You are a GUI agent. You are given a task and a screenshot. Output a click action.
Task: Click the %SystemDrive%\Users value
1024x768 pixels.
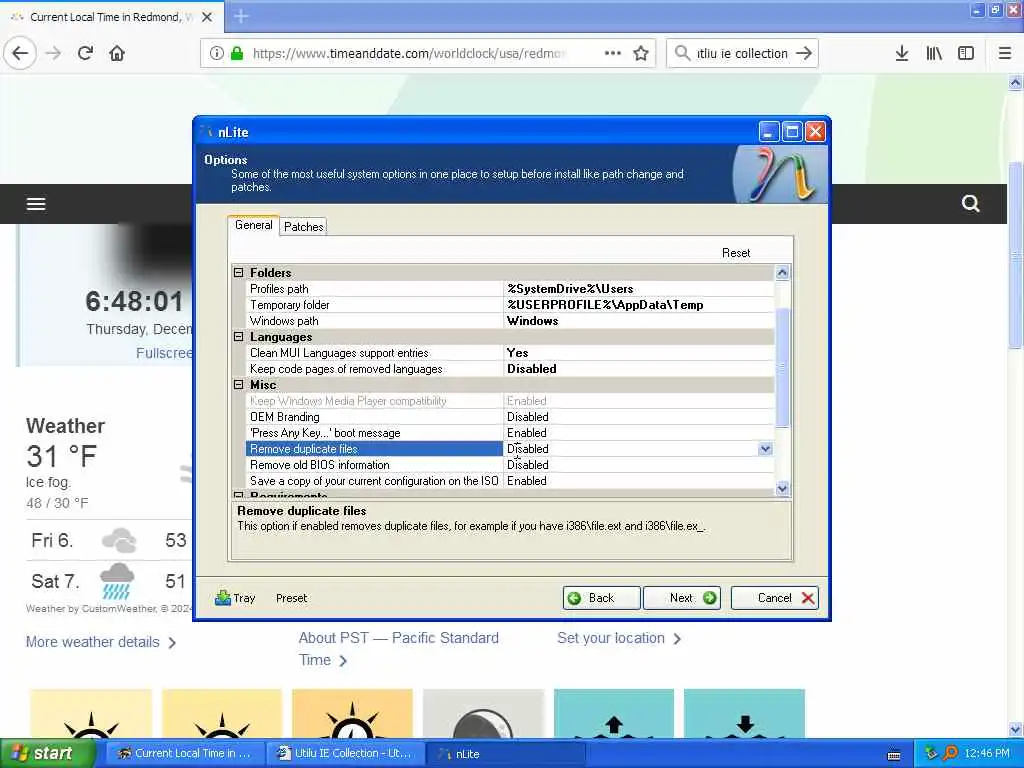click(570, 289)
